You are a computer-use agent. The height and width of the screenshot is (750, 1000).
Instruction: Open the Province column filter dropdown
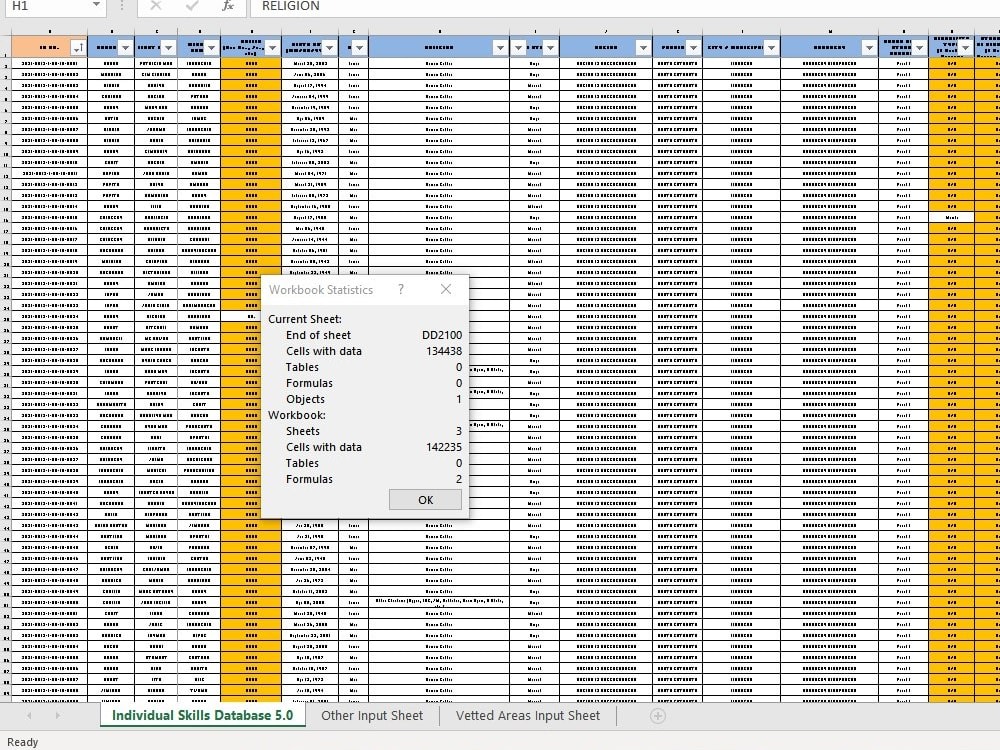pyautogui.click(x=692, y=47)
